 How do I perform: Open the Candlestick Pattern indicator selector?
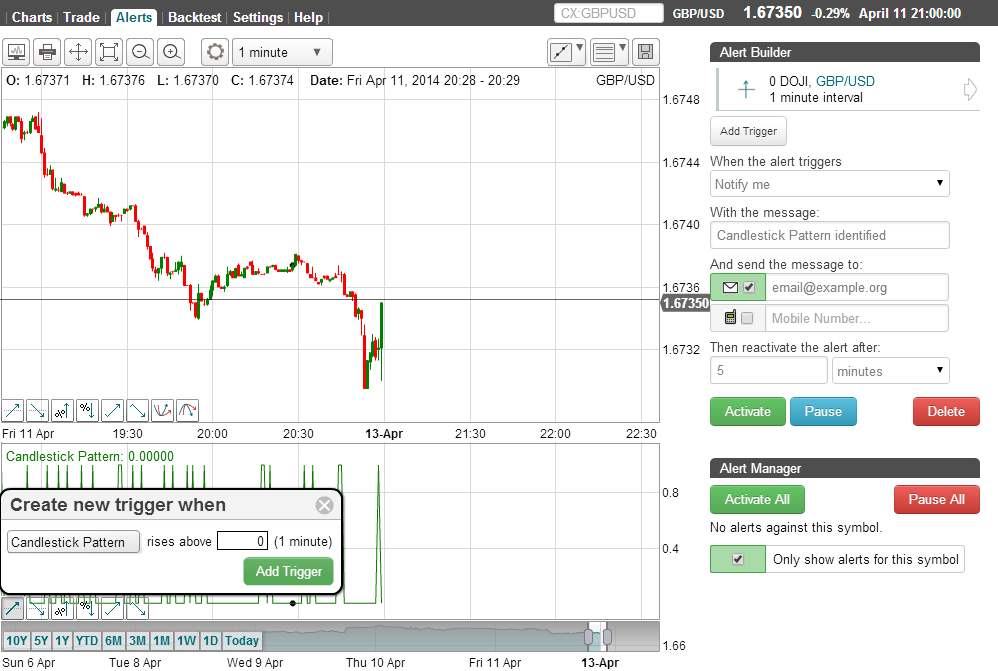click(73, 542)
